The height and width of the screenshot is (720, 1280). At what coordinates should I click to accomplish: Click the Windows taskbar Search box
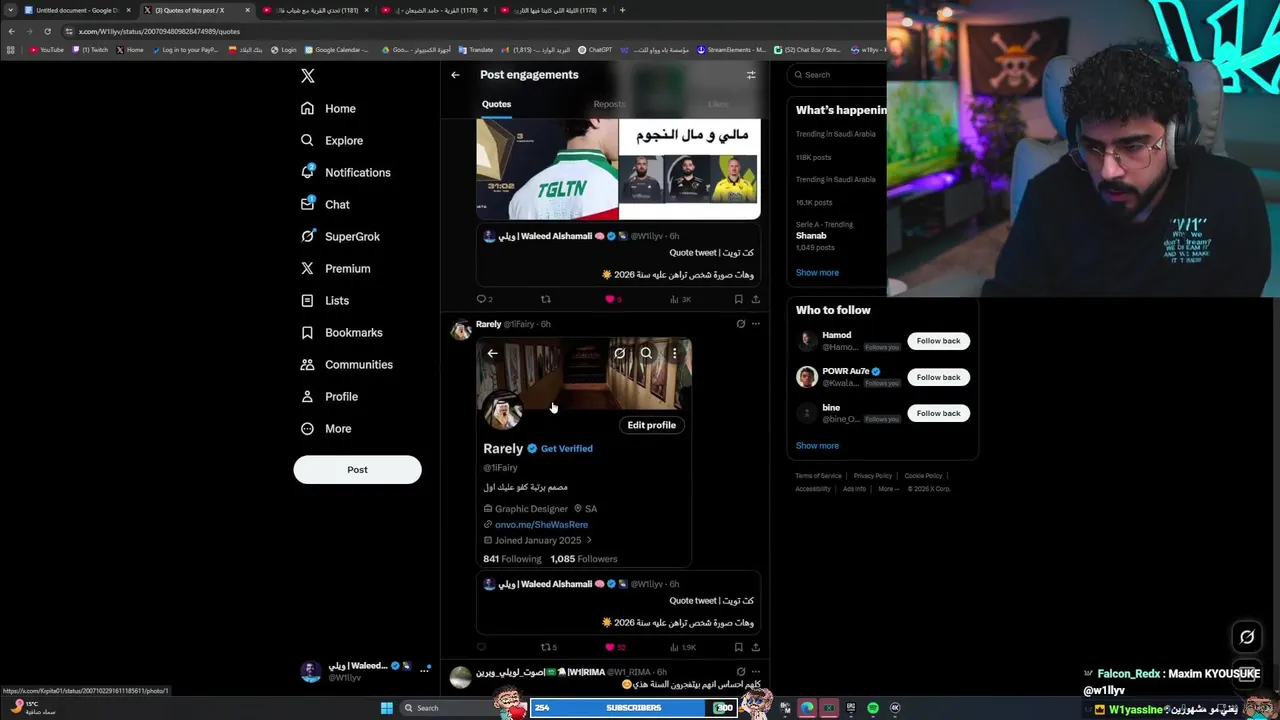450,708
